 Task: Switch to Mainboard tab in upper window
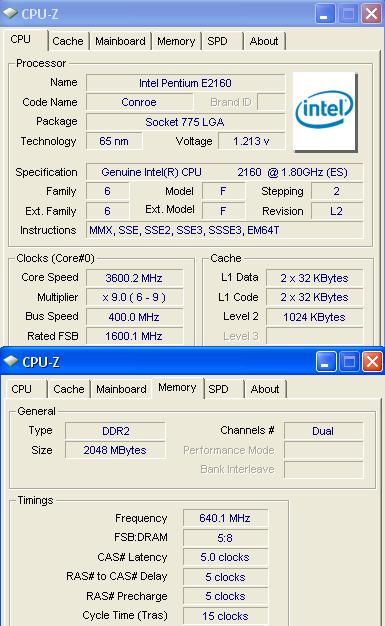[x=120, y=41]
